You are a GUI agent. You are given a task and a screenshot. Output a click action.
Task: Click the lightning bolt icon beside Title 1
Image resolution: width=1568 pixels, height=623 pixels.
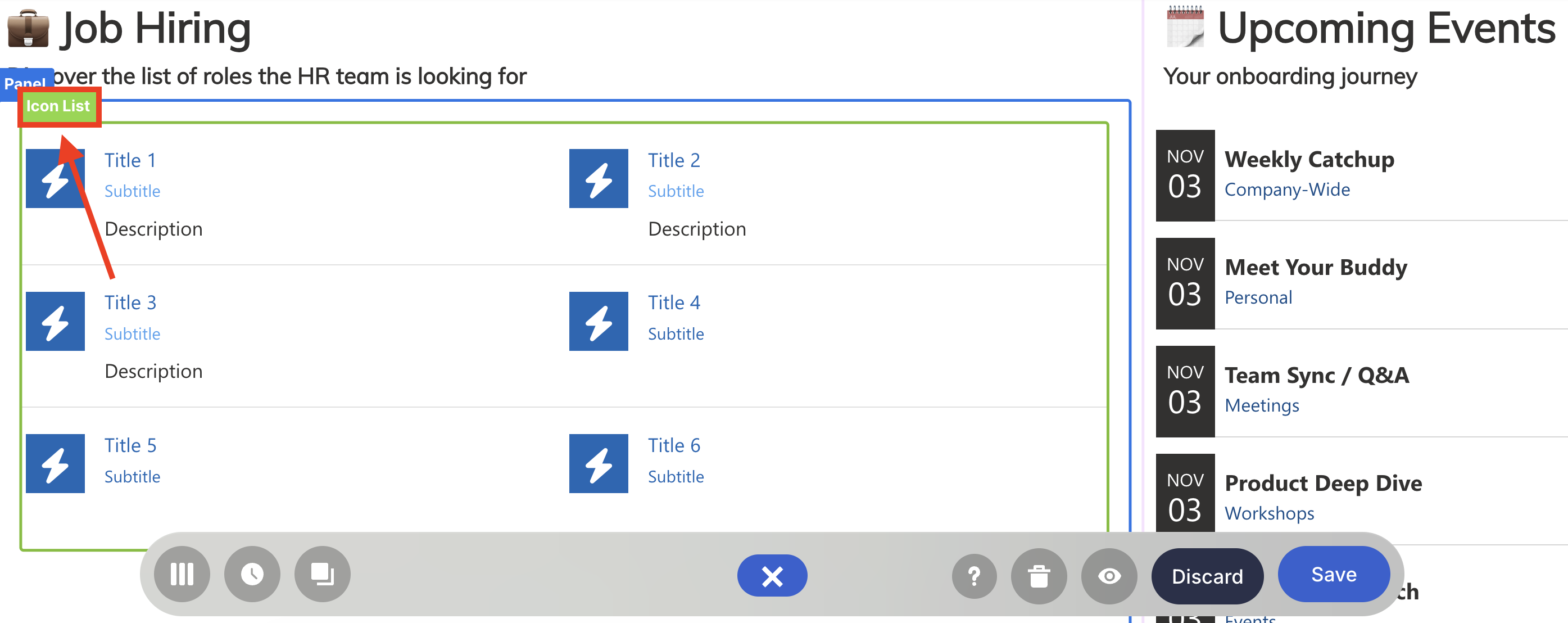[56, 178]
